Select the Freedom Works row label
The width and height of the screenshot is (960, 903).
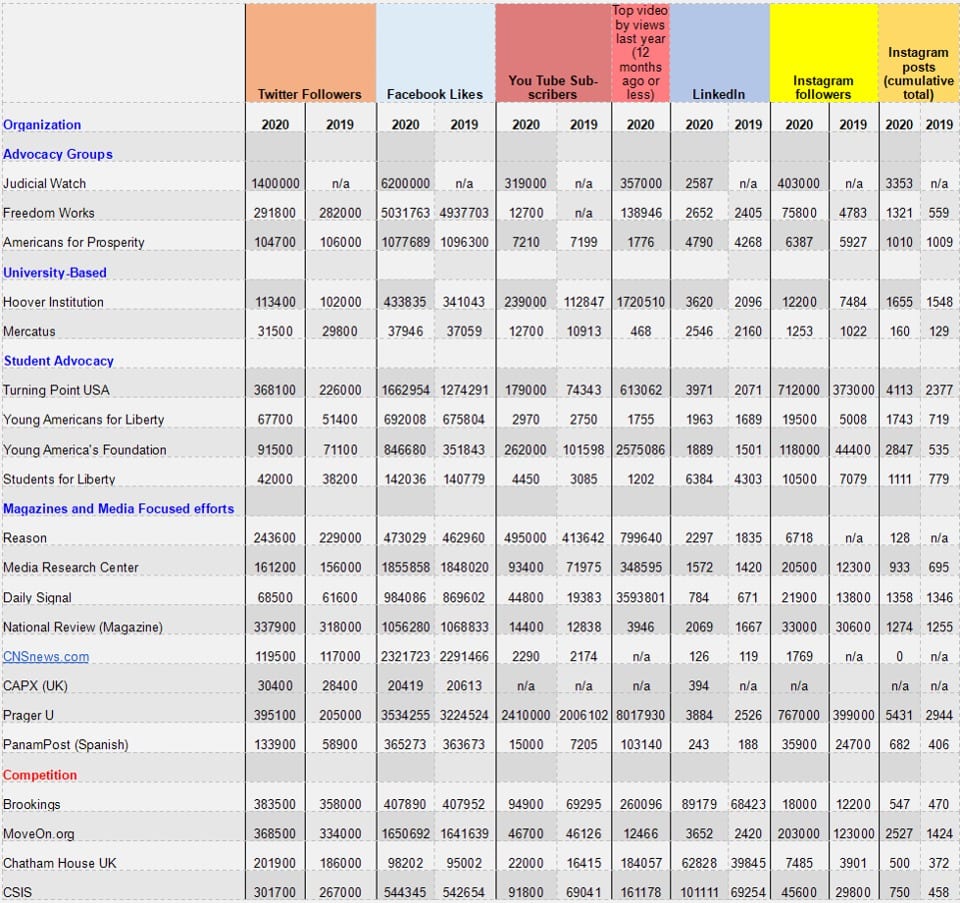click(48, 212)
